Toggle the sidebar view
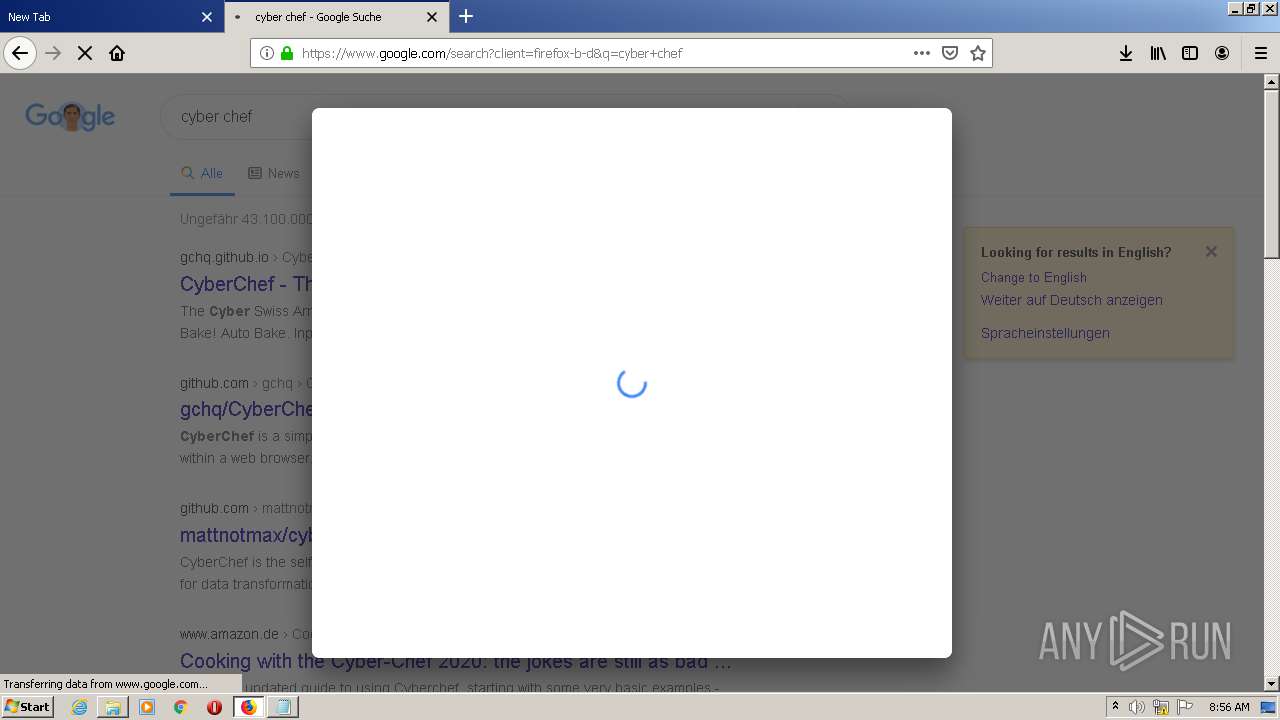The image size is (1280, 720). [1190, 53]
